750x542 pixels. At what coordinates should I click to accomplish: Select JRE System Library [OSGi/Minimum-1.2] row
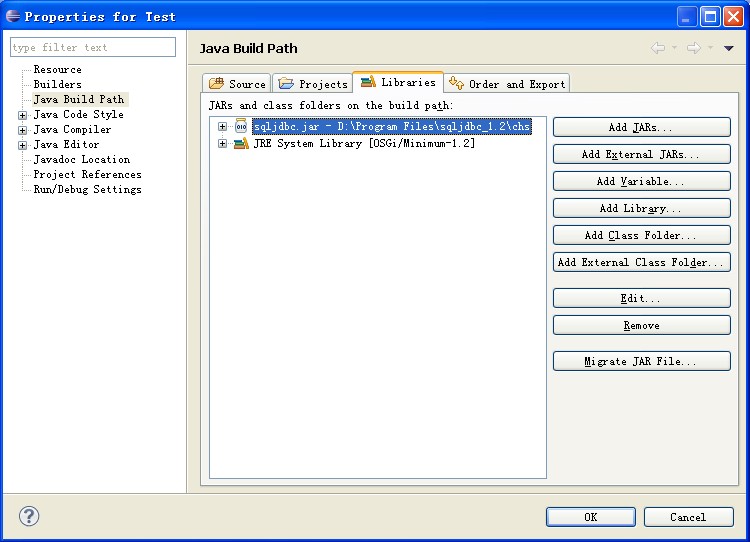[x=364, y=143]
